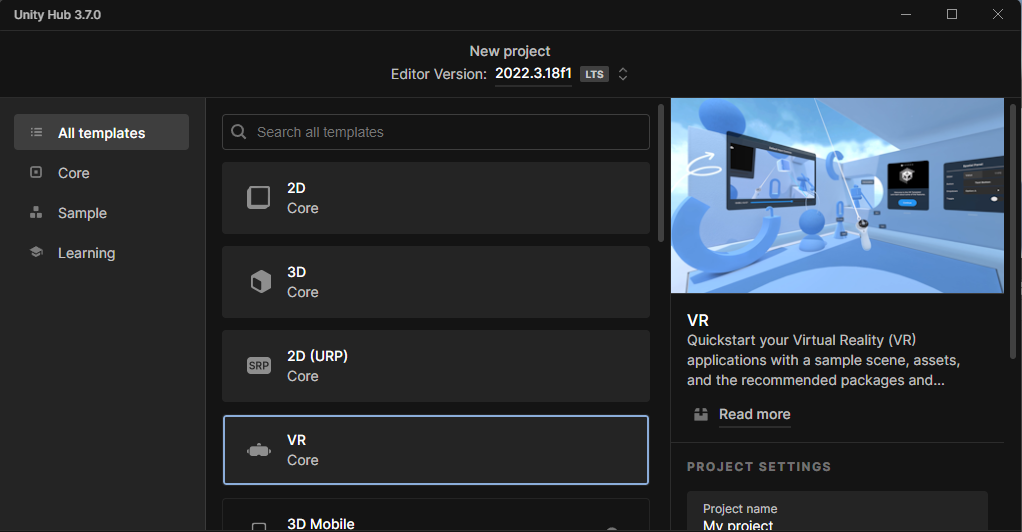The width and height of the screenshot is (1022, 532).
Task: Open the 2022.3.18f1 editor version dropdown
Action: [x=533, y=74]
